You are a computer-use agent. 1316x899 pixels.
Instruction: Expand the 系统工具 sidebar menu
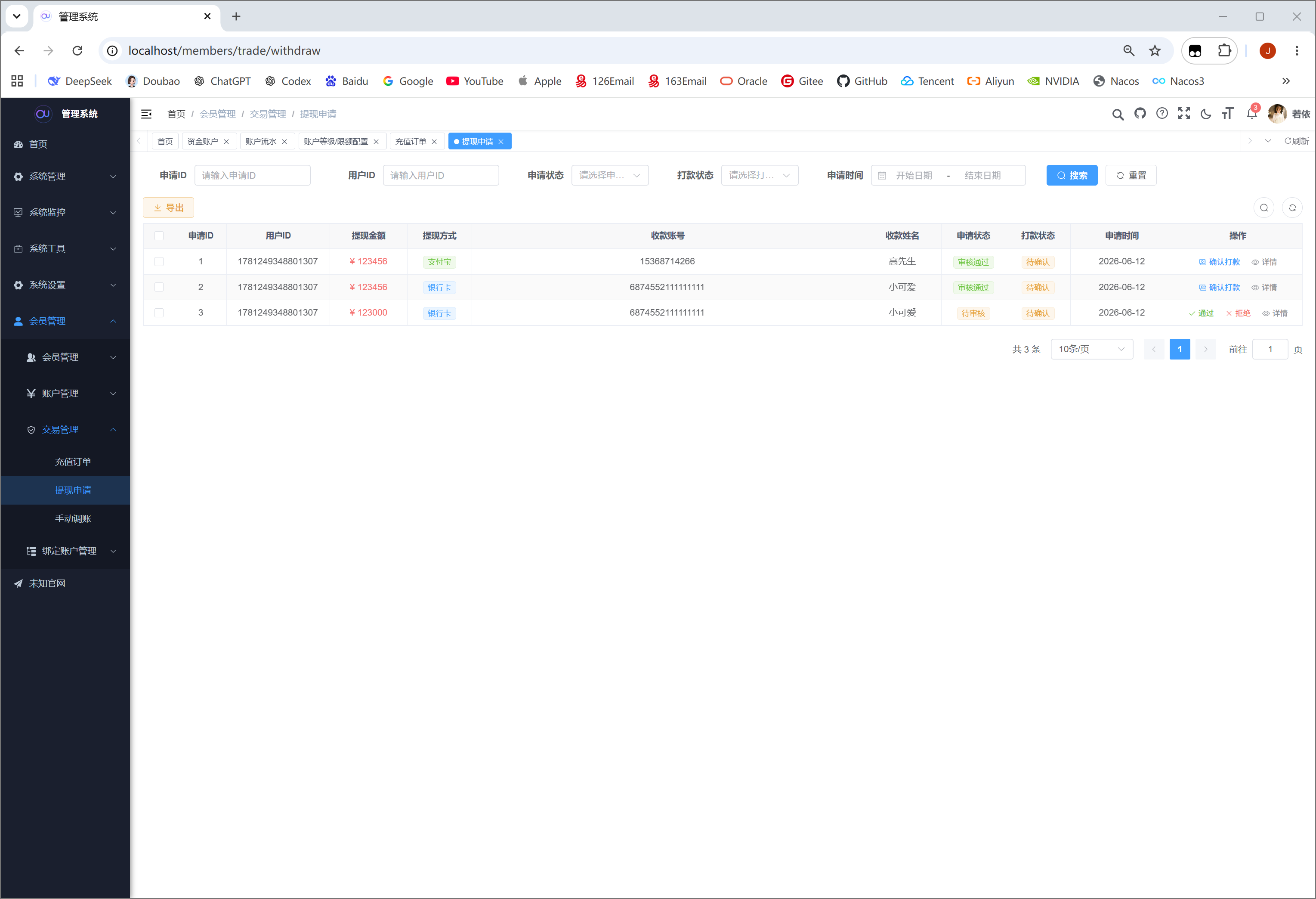pyautogui.click(x=65, y=249)
